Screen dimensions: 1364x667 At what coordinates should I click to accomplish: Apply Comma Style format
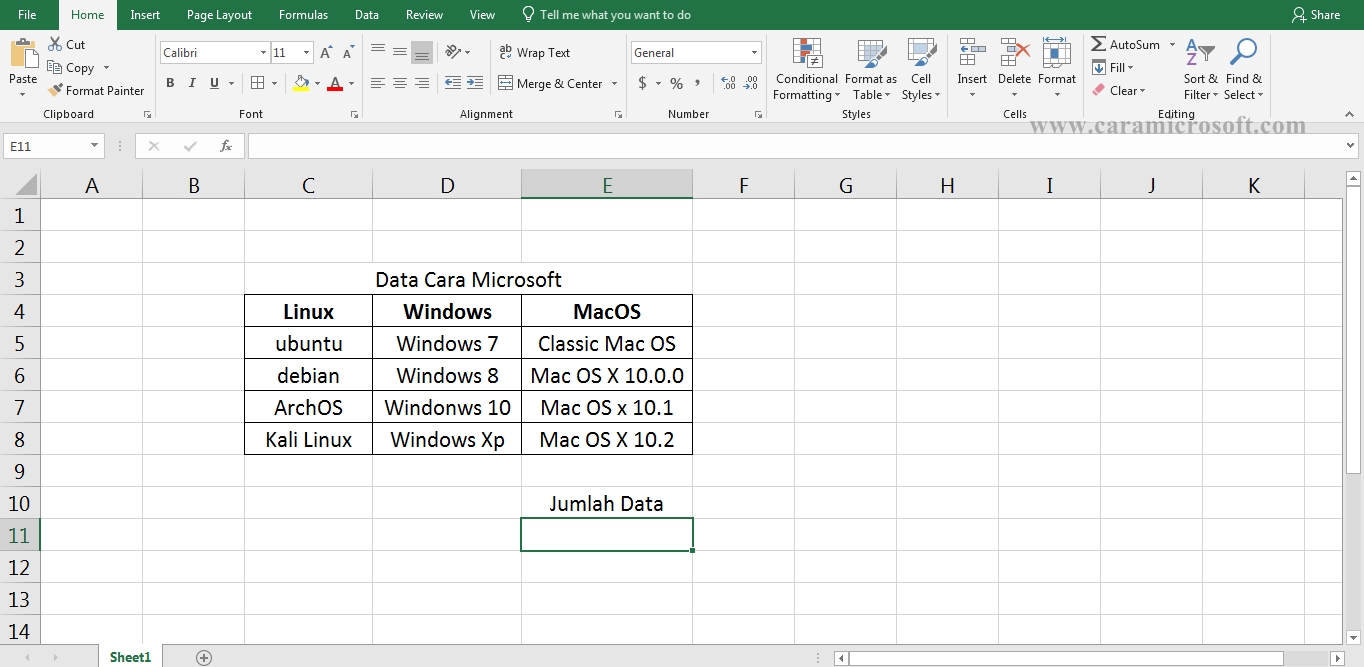click(x=697, y=83)
